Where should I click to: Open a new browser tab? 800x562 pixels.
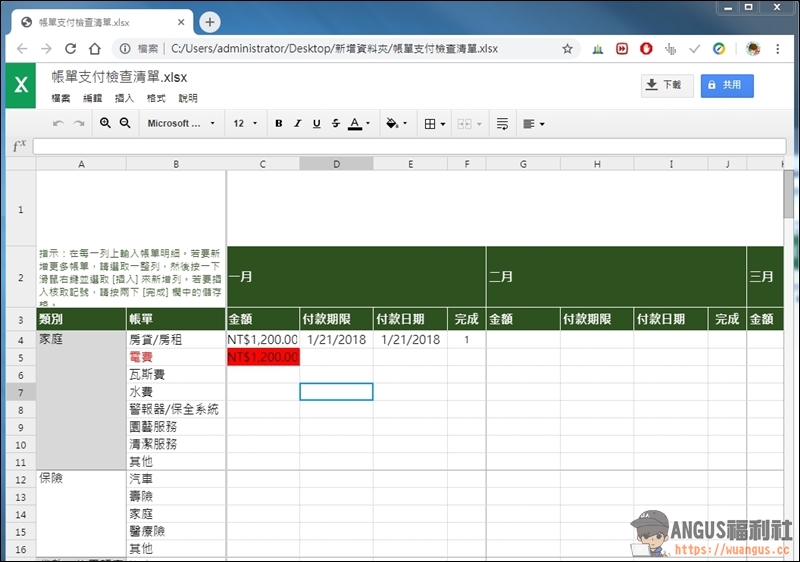[210, 22]
